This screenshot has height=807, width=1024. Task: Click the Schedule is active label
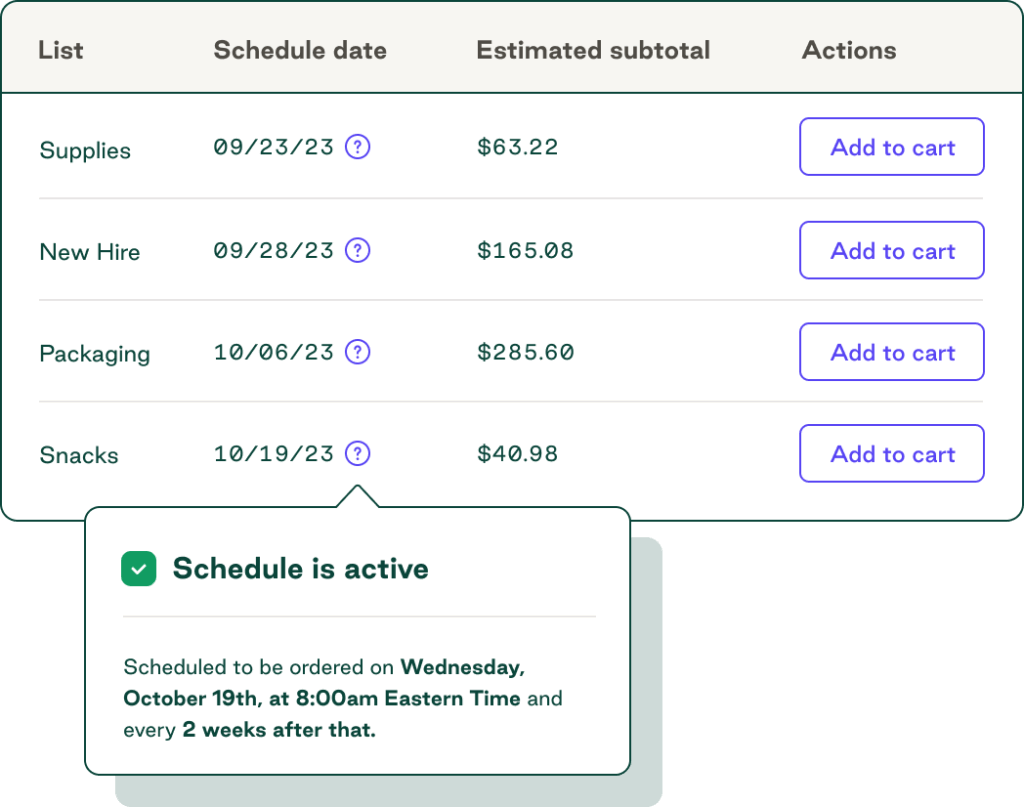[x=300, y=568]
